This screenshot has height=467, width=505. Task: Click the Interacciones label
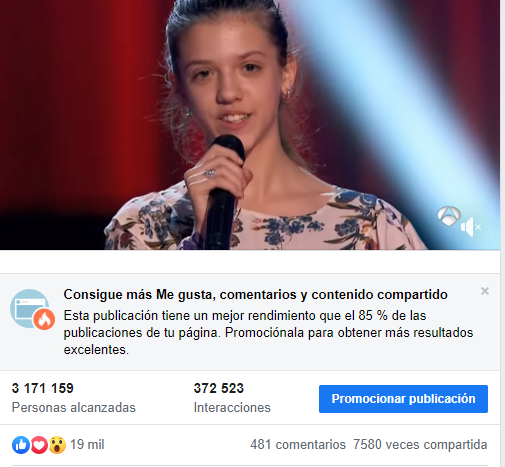click(232, 408)
